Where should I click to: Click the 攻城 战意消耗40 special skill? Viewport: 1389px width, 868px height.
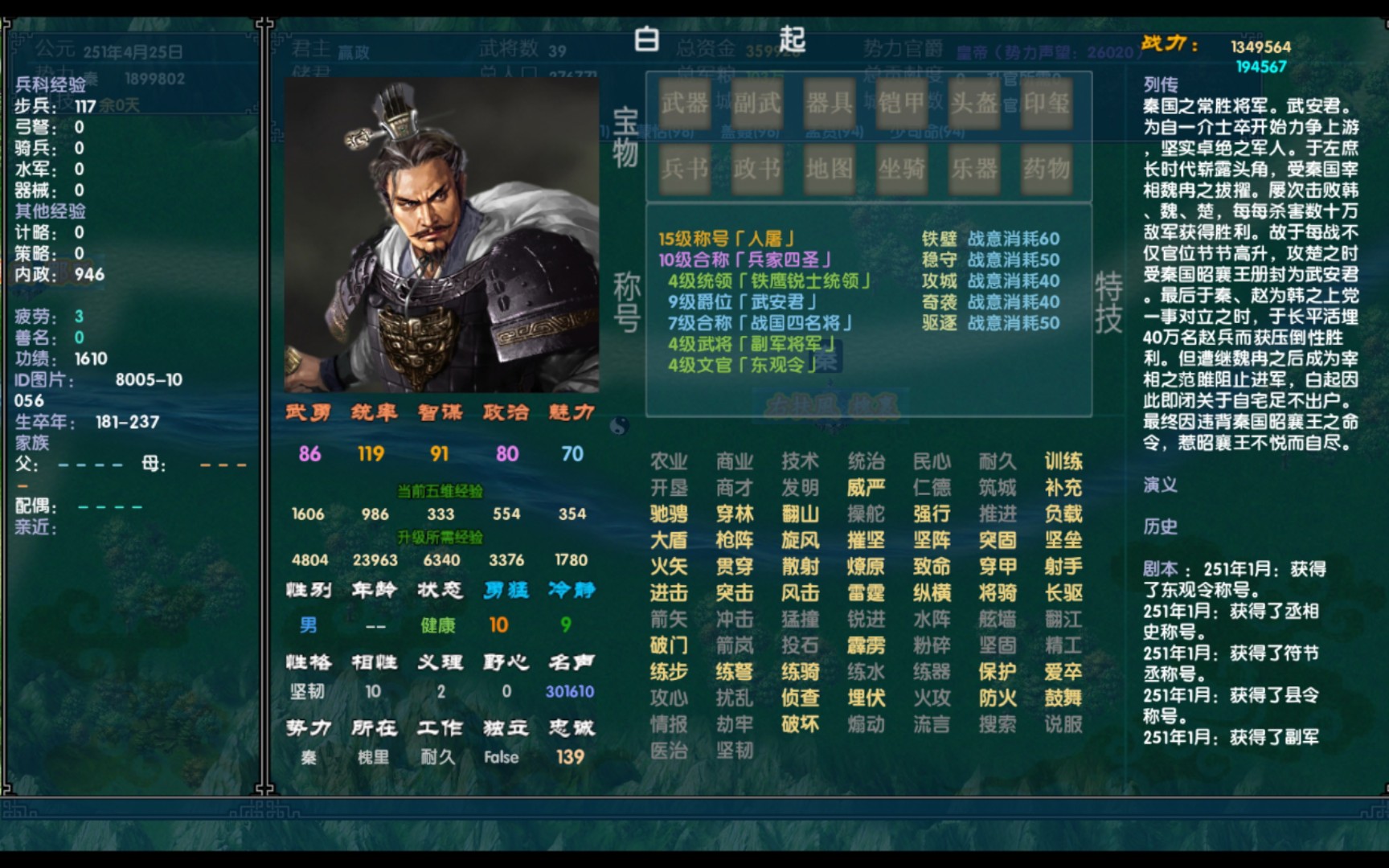[x=990, y=280]
